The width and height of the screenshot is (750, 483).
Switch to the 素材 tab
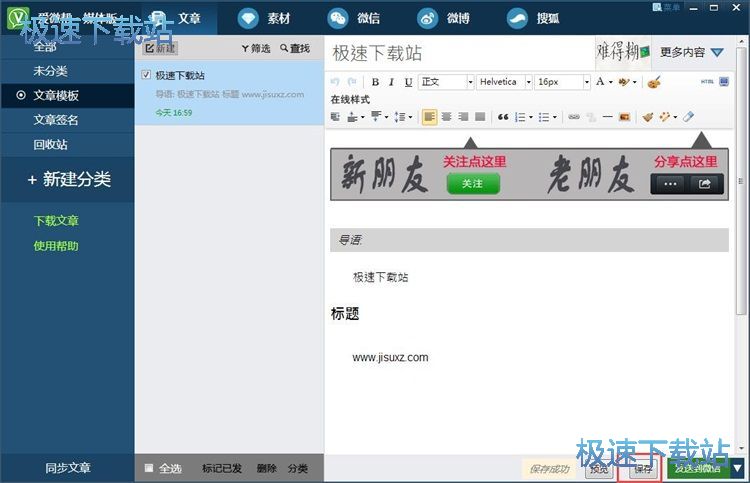click(264, 18)
